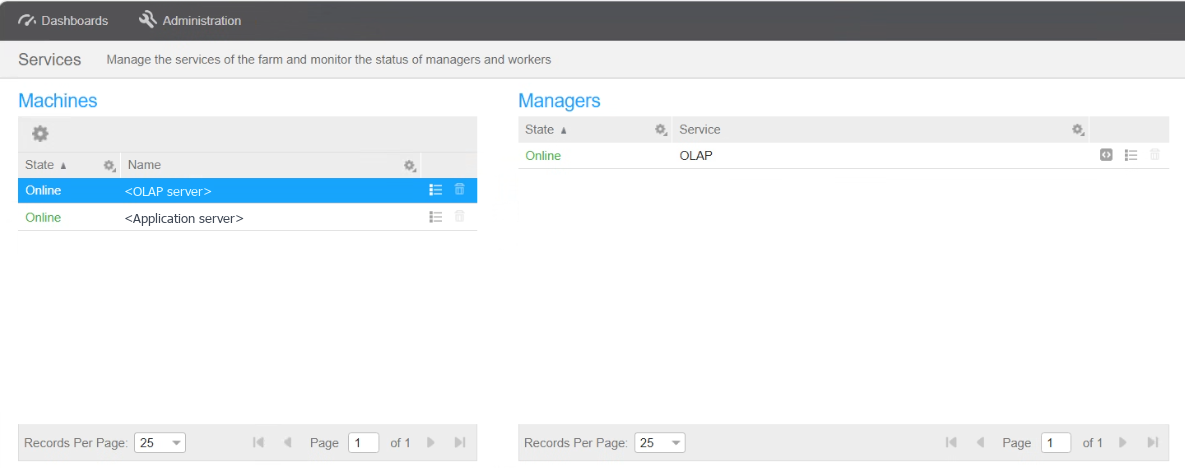Select the OLAP manager service row
The height and width of the screenshot is (468, 1185).
pyautogui.click(x=843, y=156)
